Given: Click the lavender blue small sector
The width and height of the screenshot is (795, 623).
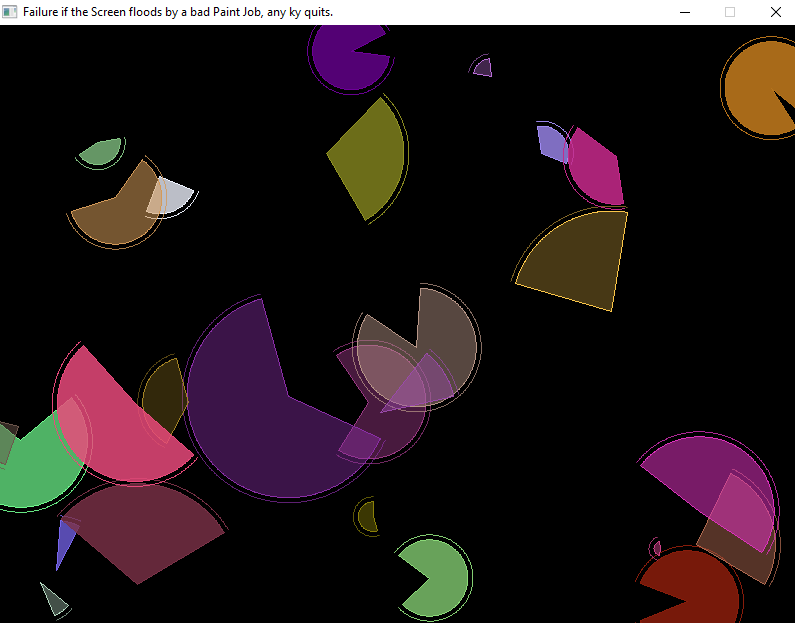Looking at the screenshot, I should 551,142.
